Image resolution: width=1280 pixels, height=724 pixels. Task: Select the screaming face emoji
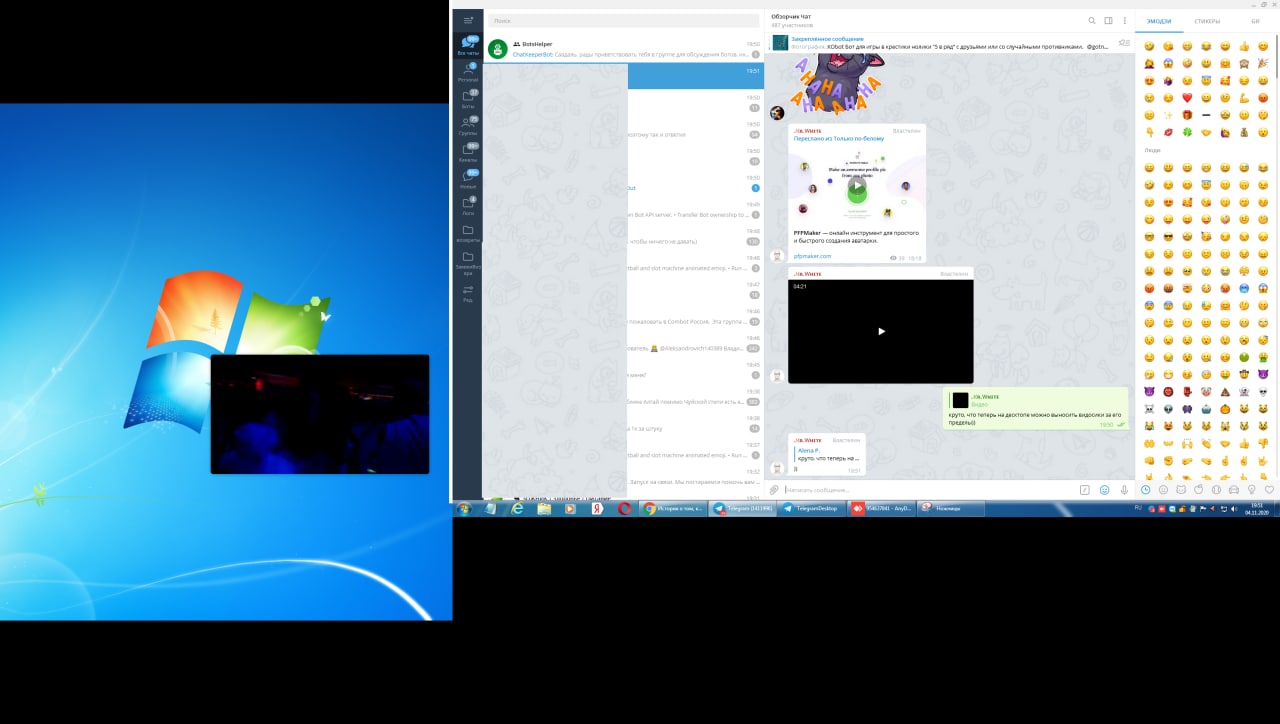click(1168, 63)
